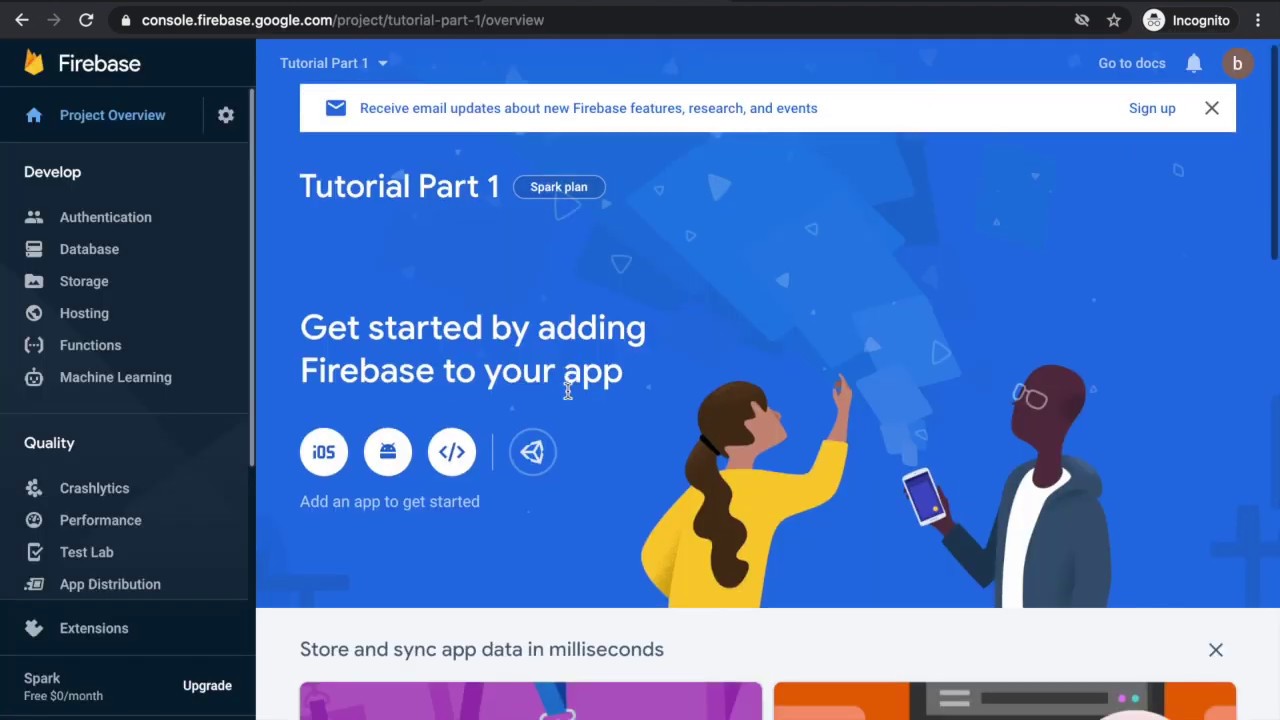The width and height of the screenshot is (1280, 720).
Task: Open the orange feature card thumbnail
Action: tap(1005, 701)
